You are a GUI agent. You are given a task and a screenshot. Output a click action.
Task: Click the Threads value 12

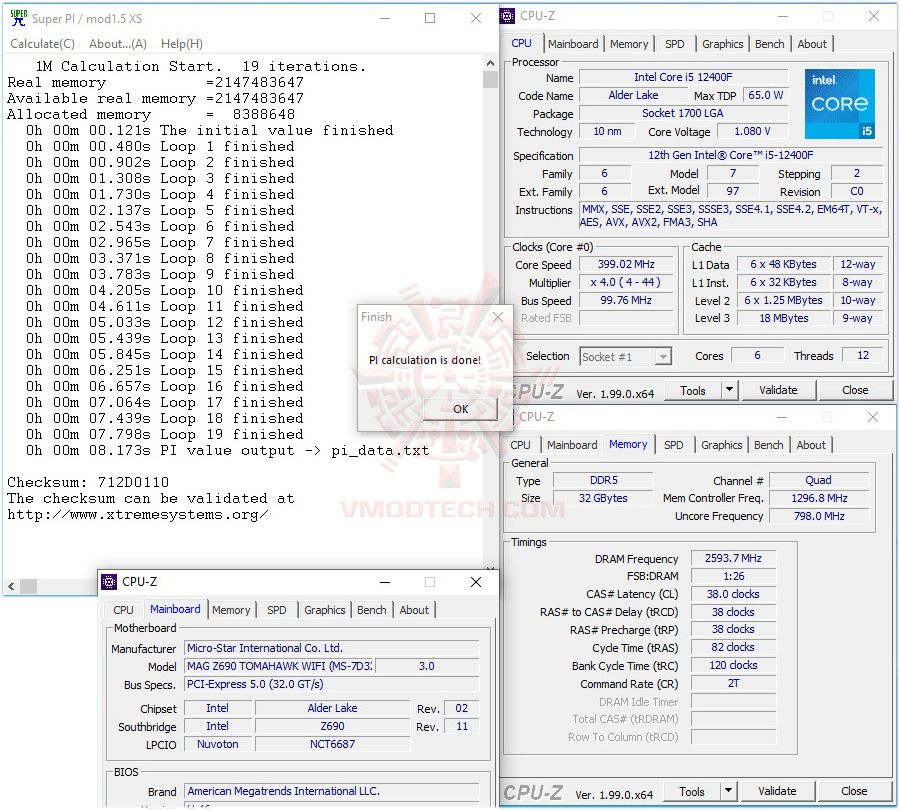[x=863, y=355]
